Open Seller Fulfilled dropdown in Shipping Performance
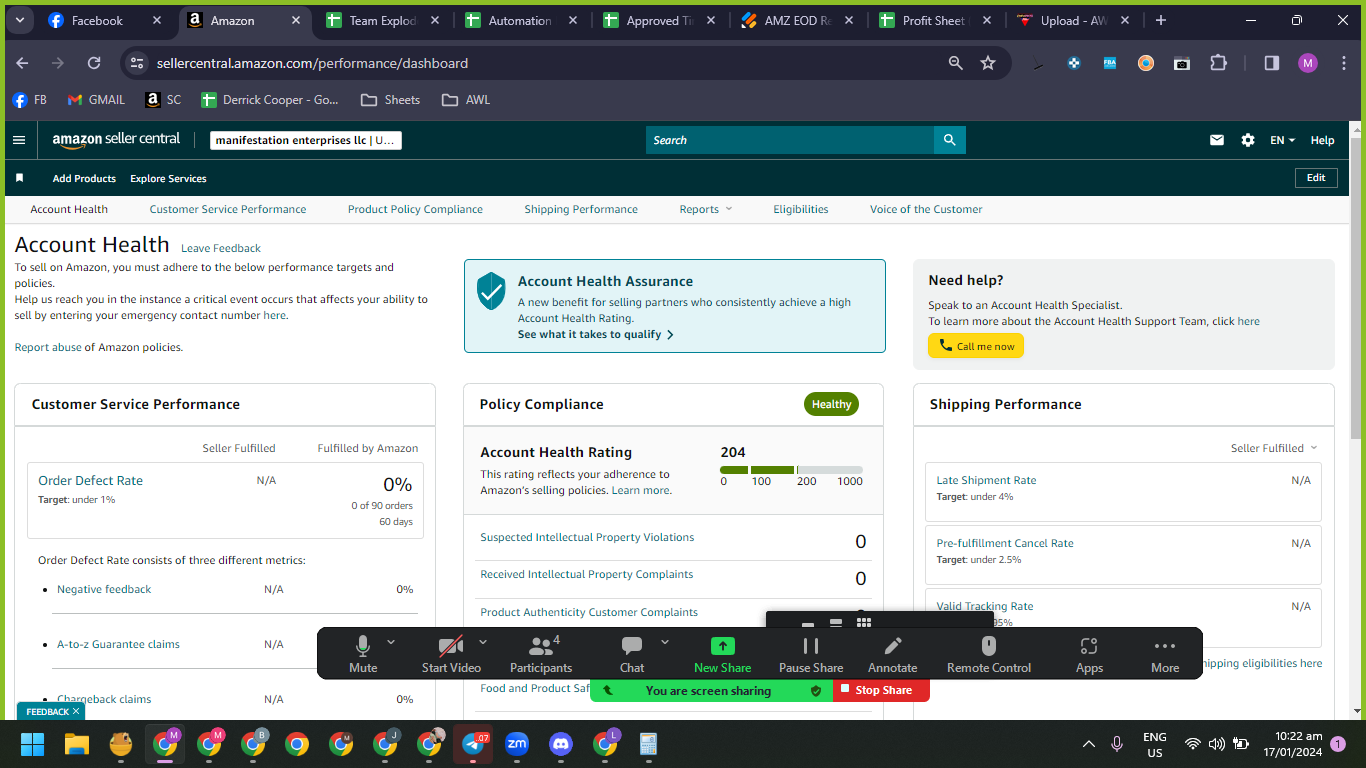1366x768 pixels. 1274,448
